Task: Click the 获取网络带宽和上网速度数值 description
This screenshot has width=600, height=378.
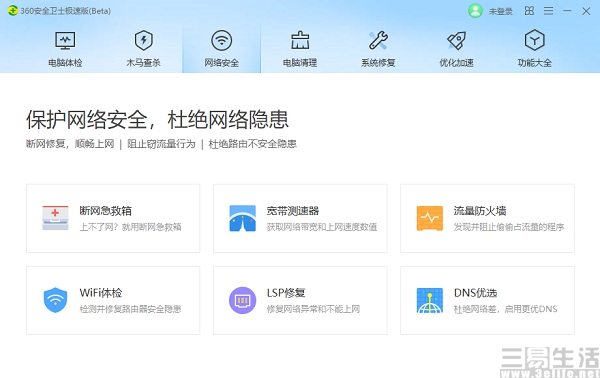Action: coord(322,227)
